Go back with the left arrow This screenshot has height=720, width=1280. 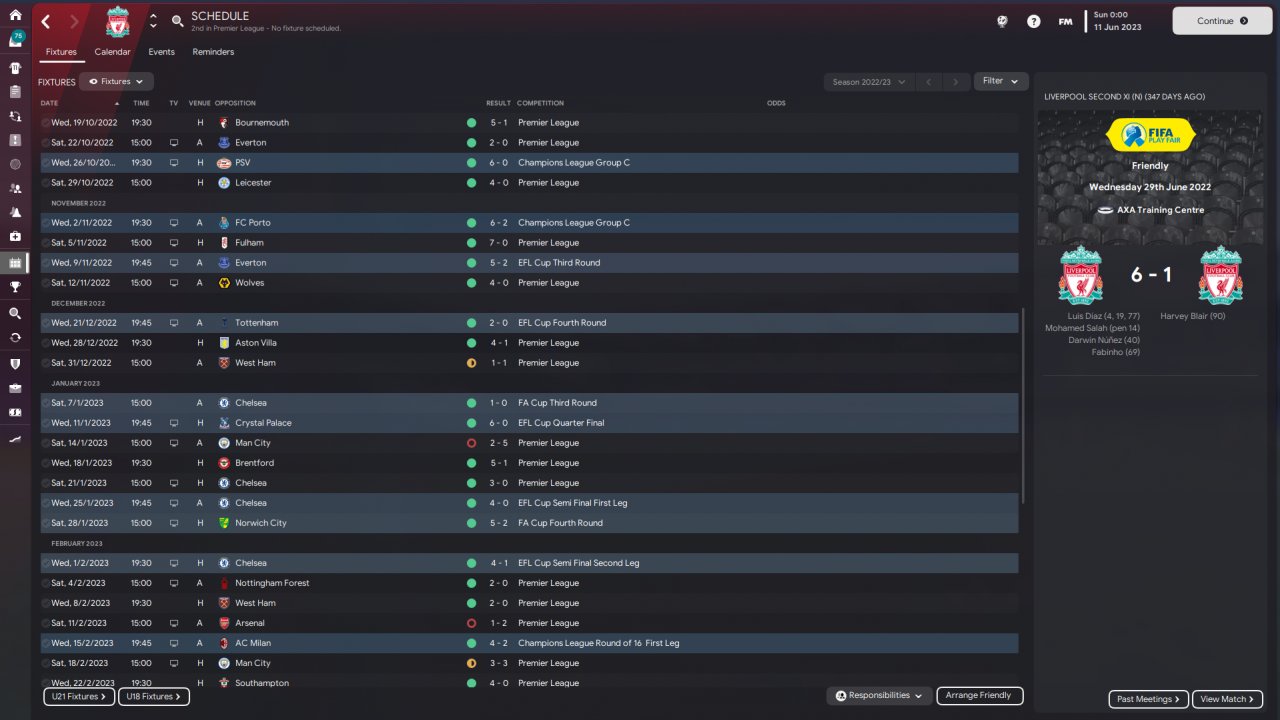coord(46,21)
